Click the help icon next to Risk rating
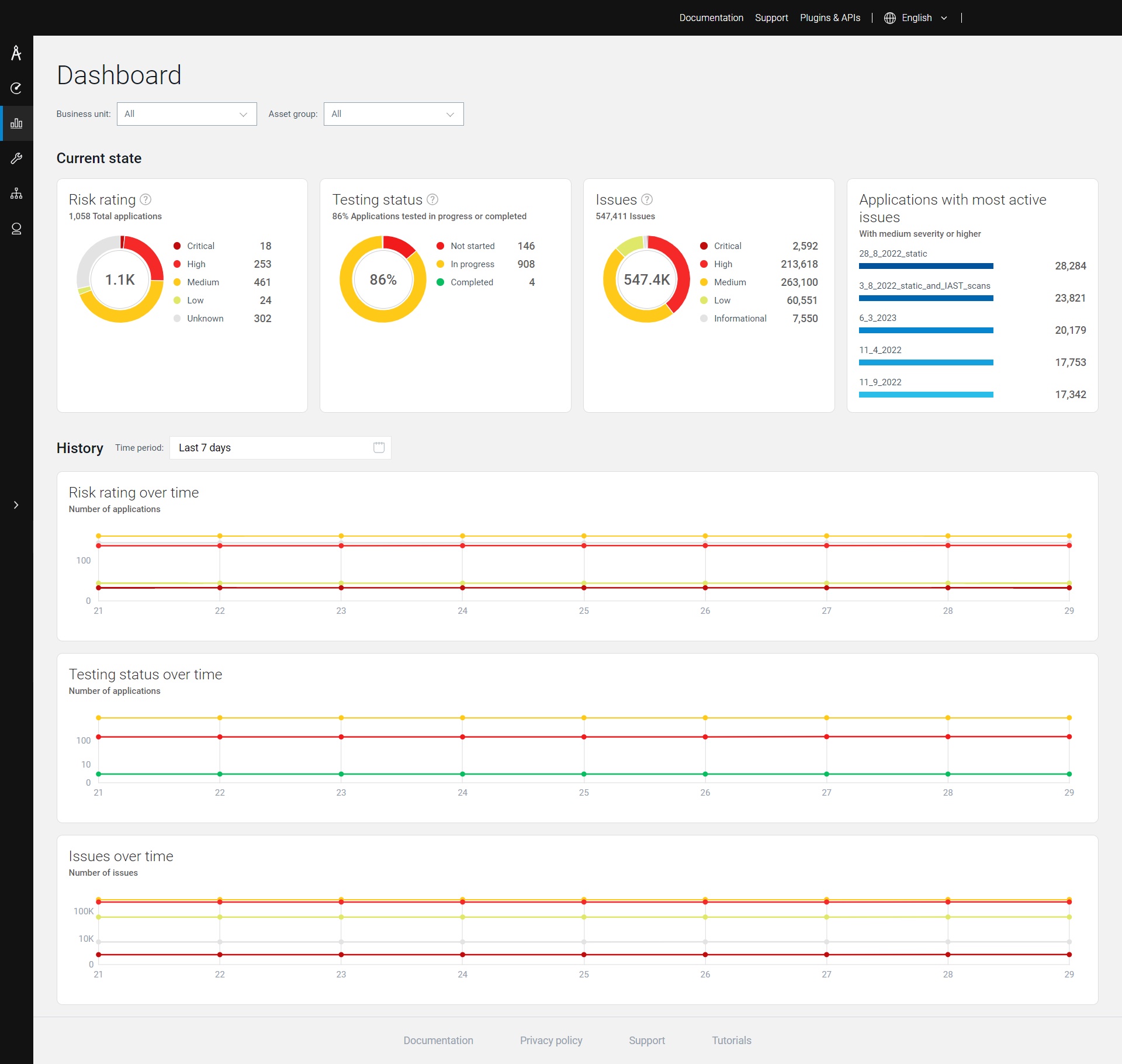 tap(146, 199)
